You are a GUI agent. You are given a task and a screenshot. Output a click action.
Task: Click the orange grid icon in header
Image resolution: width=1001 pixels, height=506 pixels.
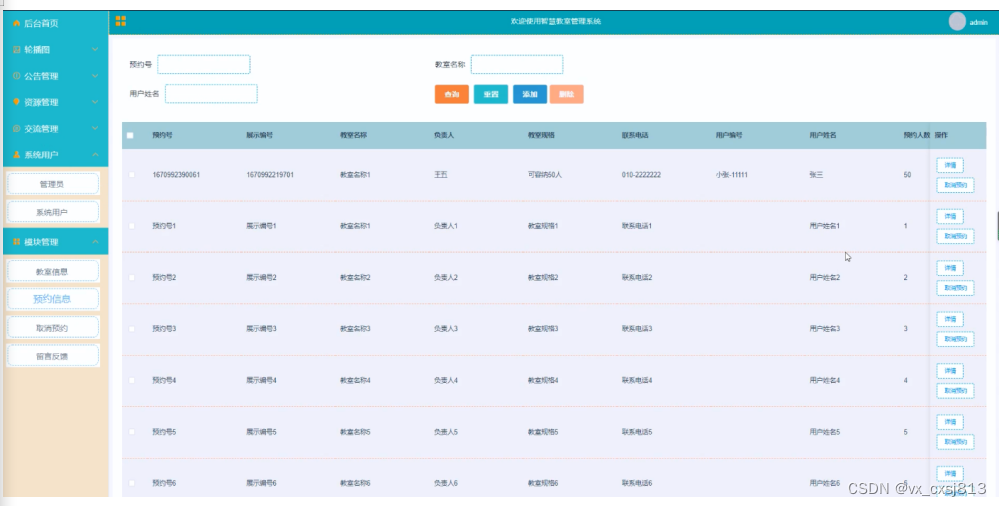point(121,21)
